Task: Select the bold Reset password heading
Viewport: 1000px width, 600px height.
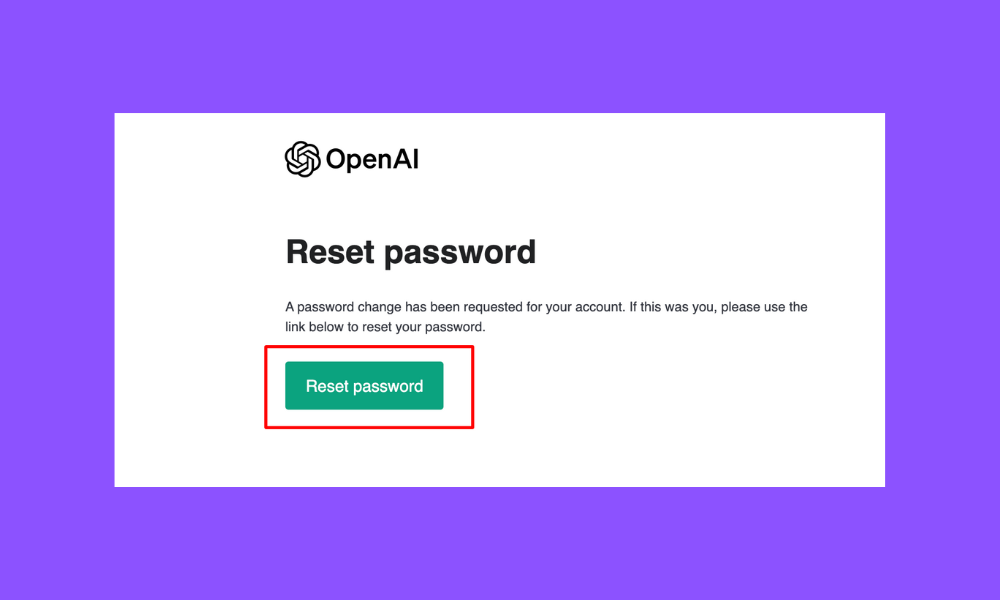Action: pos(411,252)
